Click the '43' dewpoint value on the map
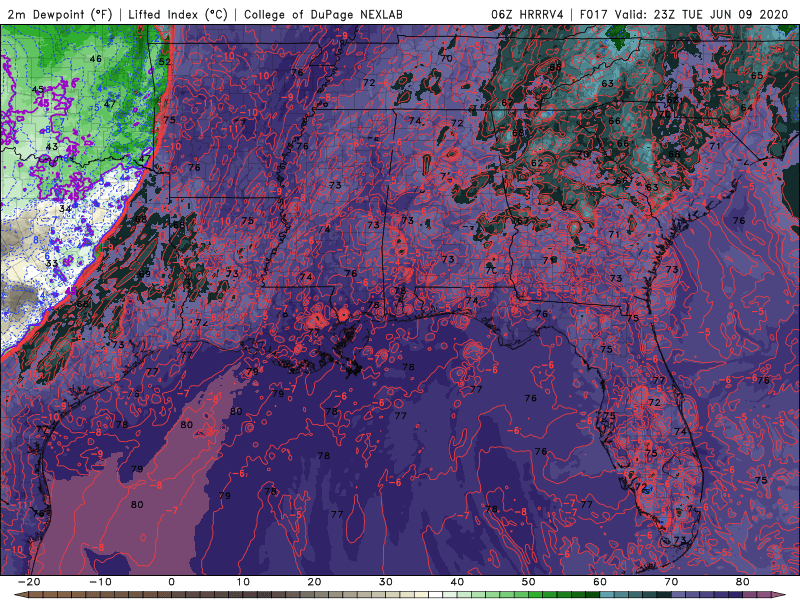 (52, 146)
